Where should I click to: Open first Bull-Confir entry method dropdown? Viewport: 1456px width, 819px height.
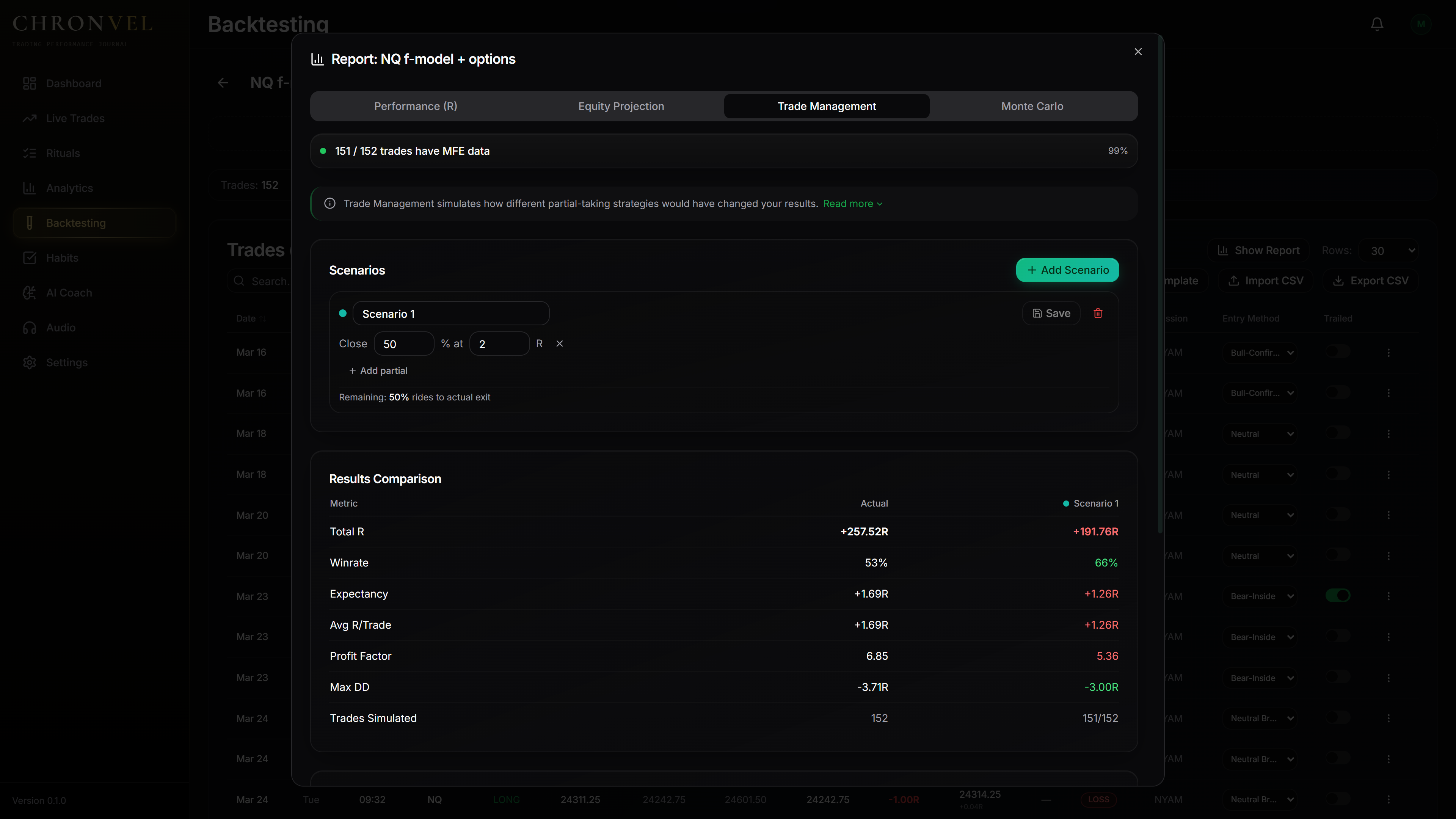(x=1259, y=353)
